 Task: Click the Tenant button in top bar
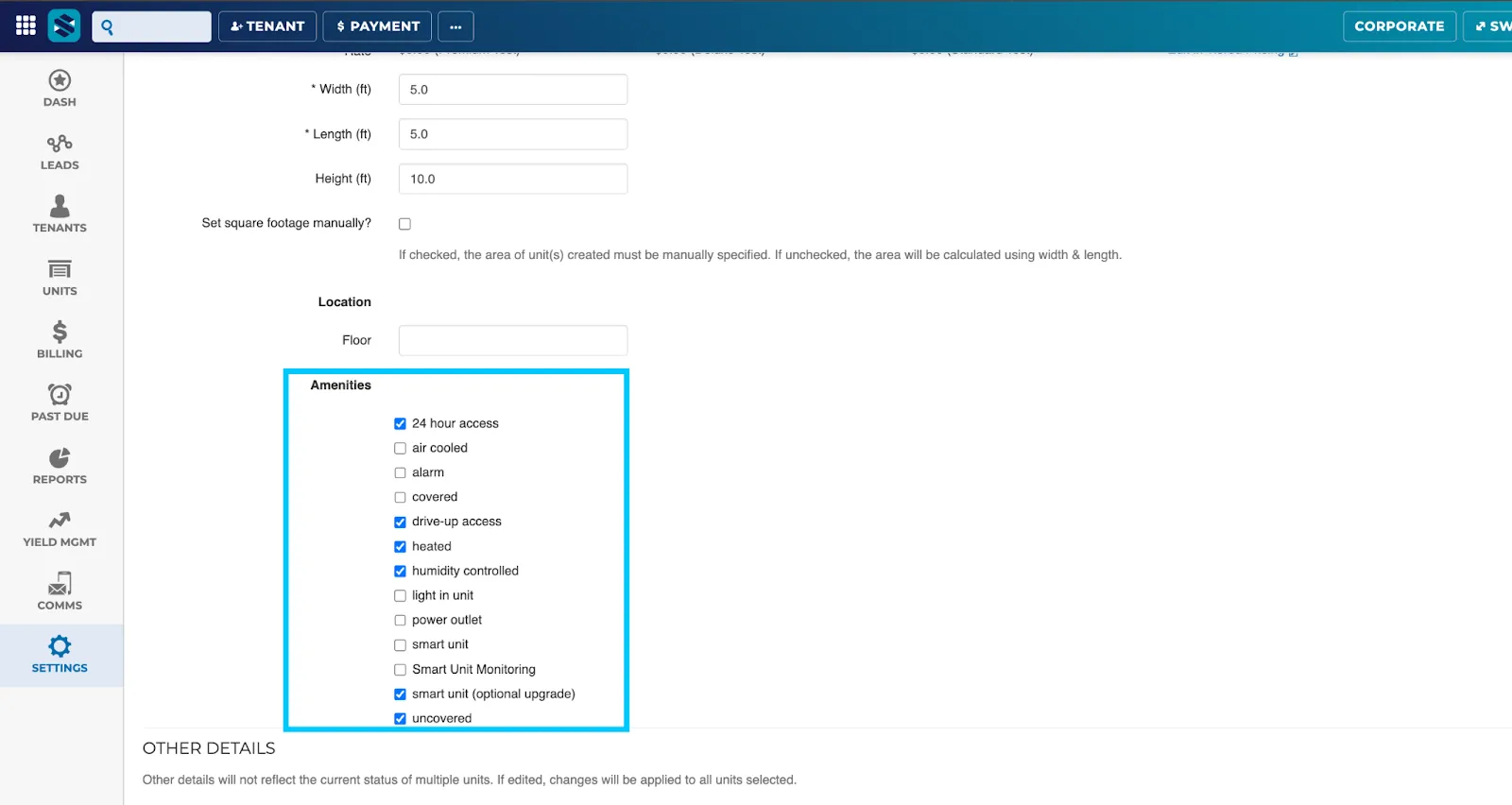(x=267, y=26)
